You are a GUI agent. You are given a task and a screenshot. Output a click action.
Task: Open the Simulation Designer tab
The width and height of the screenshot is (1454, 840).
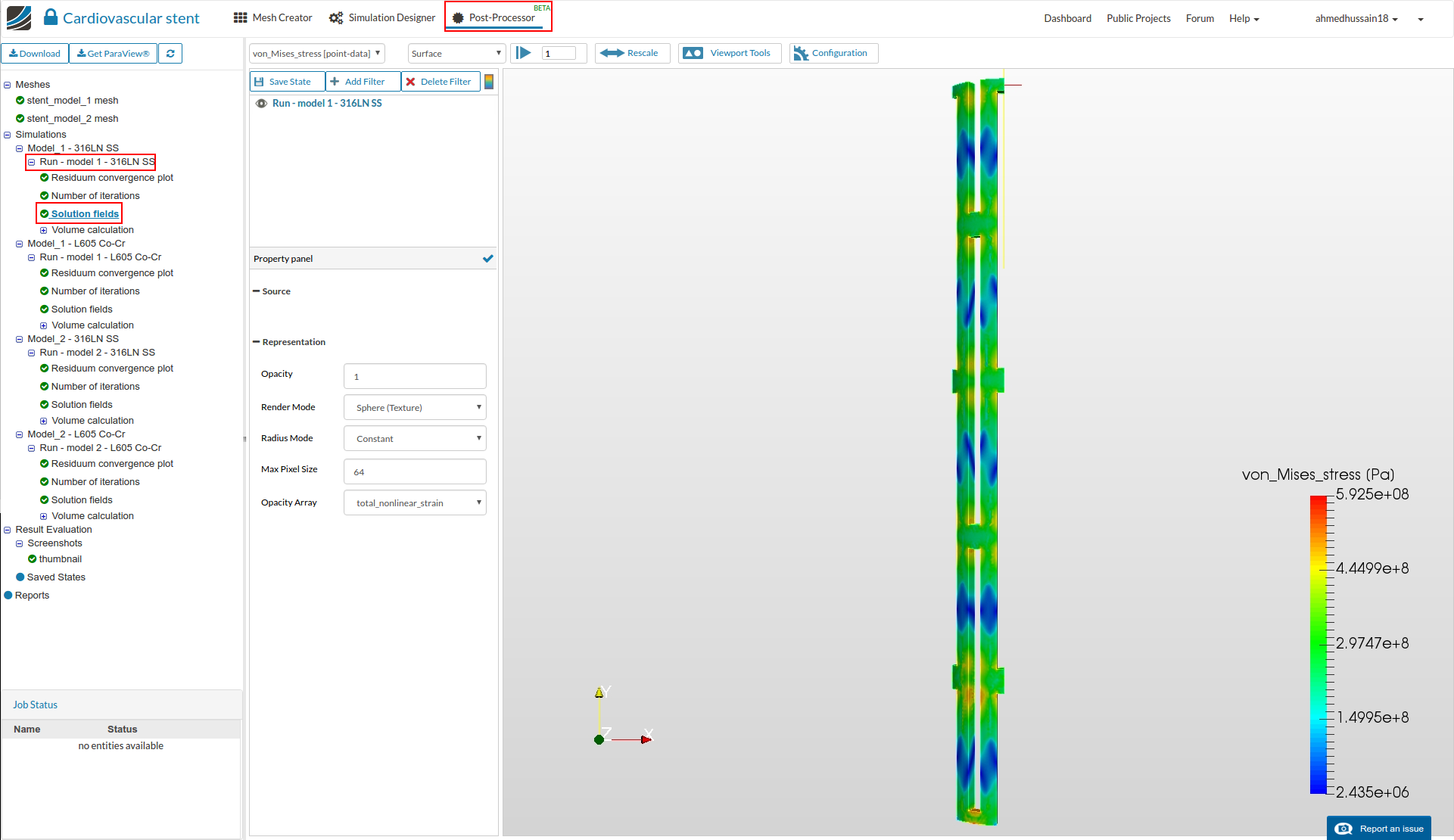click(382, 18)
